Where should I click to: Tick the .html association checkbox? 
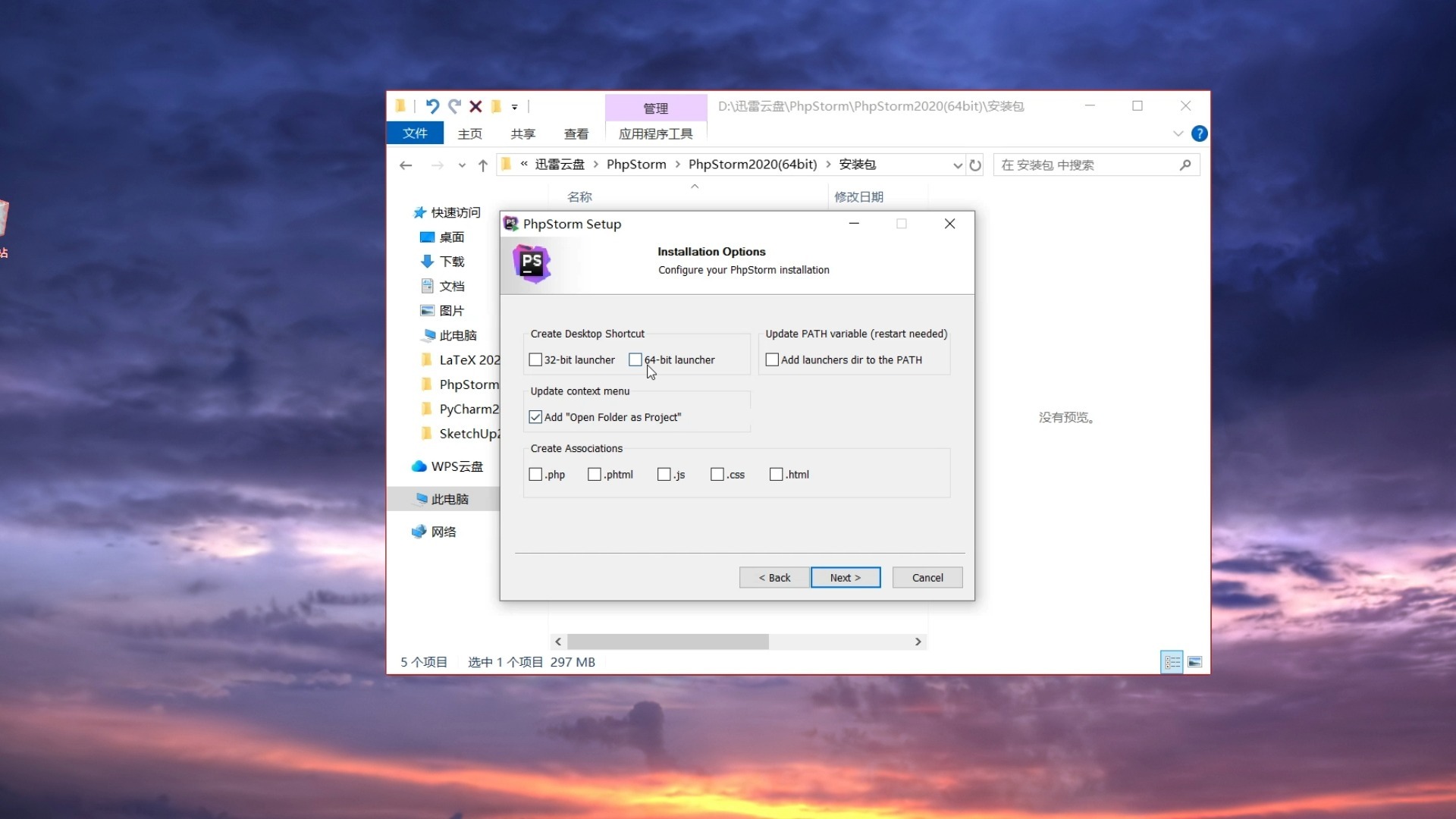(x=776, y=474)
